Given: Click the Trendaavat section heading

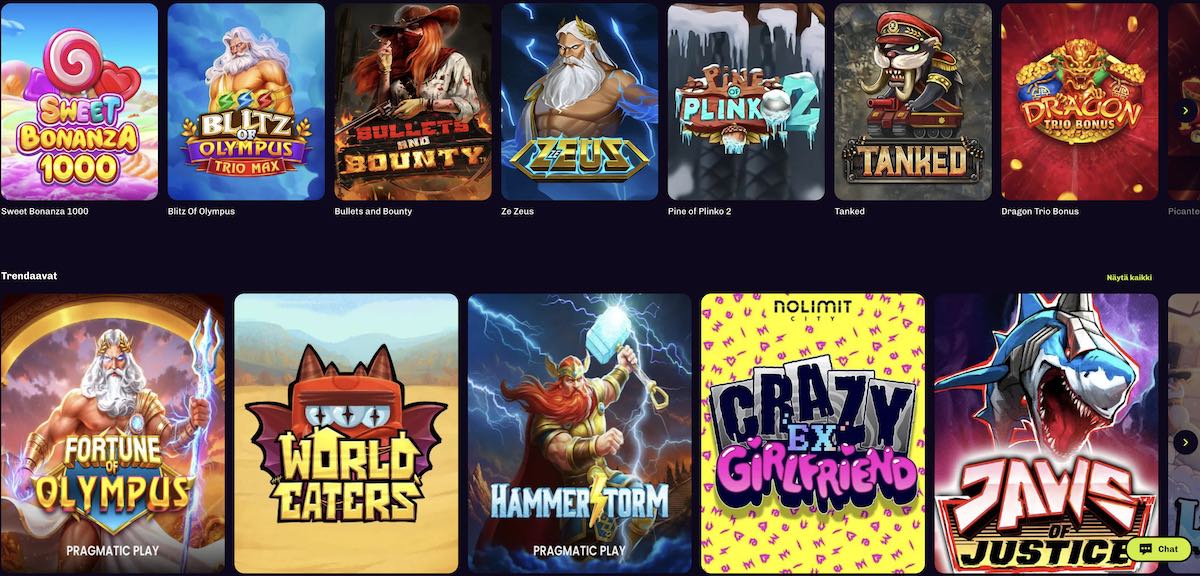Looking at the screenshot, I should coord(29,276).
